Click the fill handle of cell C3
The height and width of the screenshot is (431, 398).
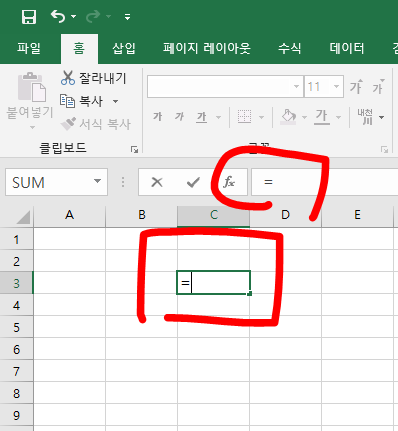click(250, 294)
